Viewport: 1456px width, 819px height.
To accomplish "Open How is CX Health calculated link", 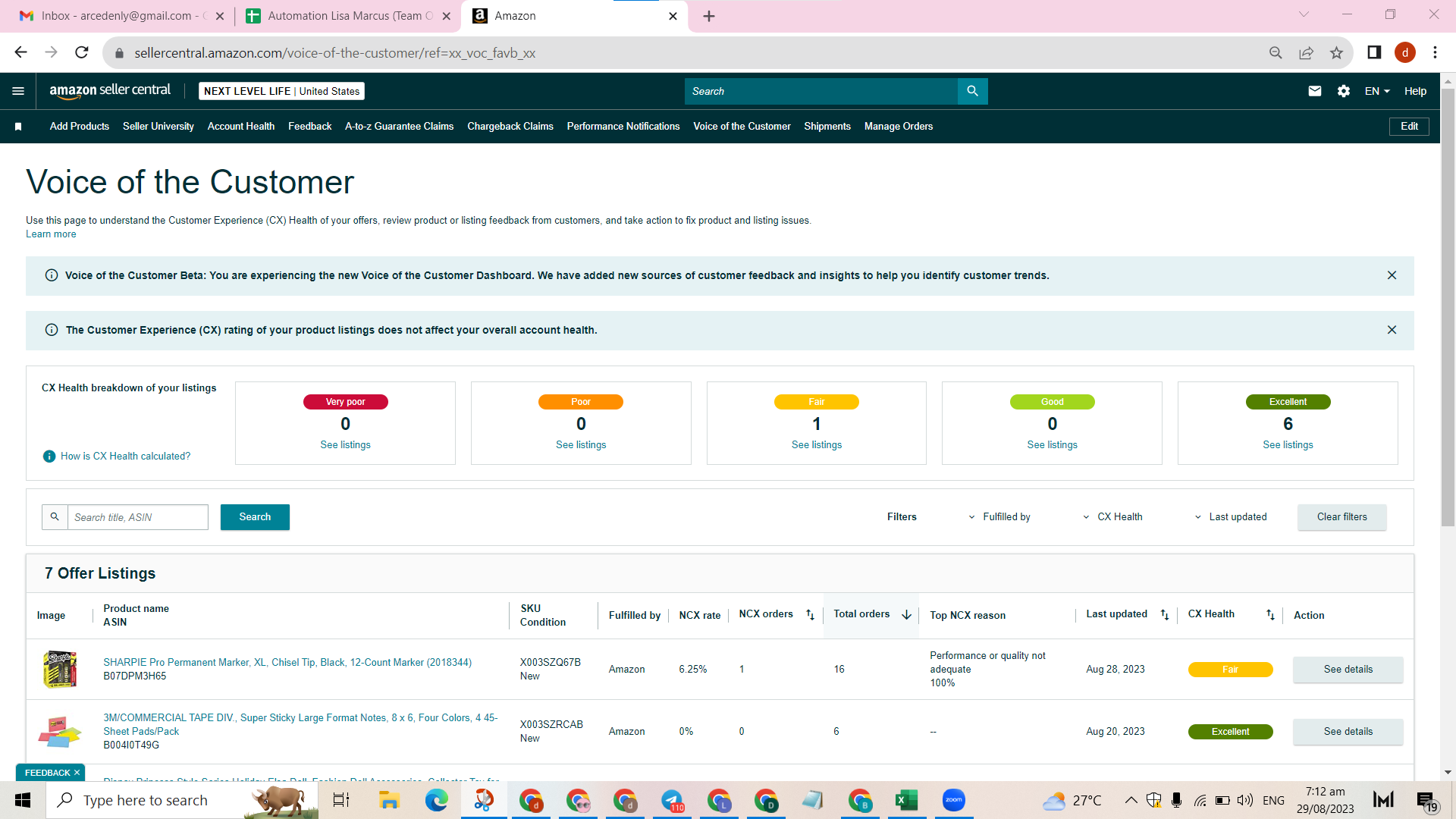I will [126, 457].
